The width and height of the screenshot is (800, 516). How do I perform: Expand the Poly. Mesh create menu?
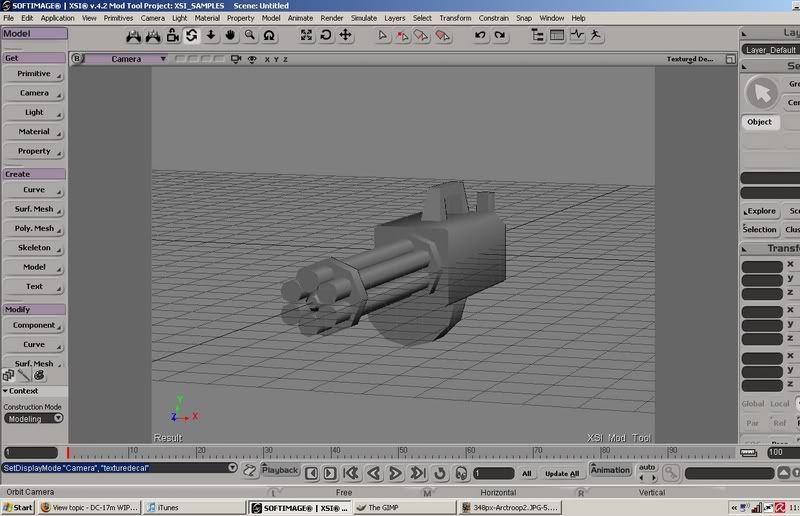pyautogui.click(x=34, y=229)
